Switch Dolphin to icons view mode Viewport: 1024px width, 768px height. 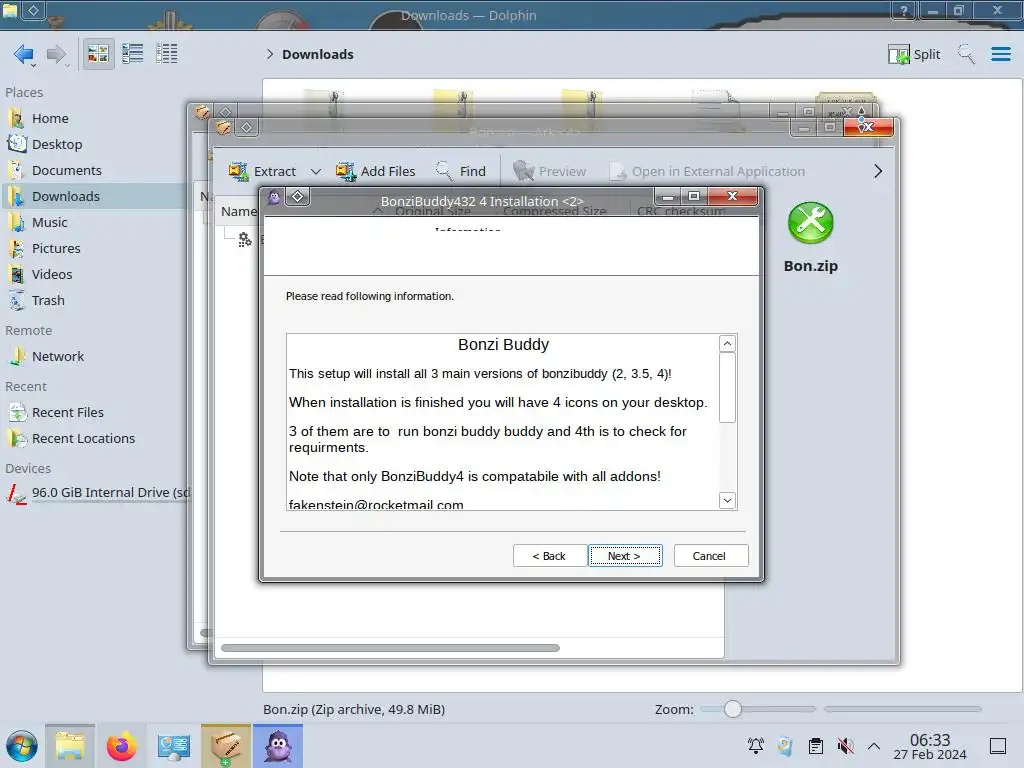[x=98, y=54]
